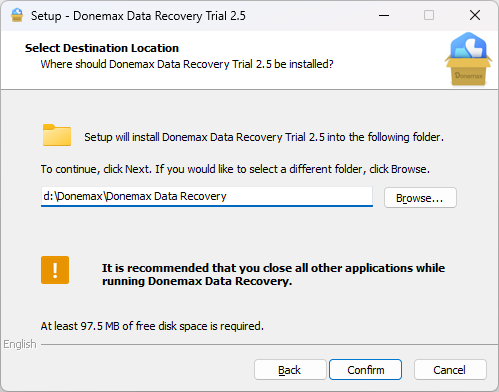
Task: Click the 'English' language label
Action: (x=20, y=344)
